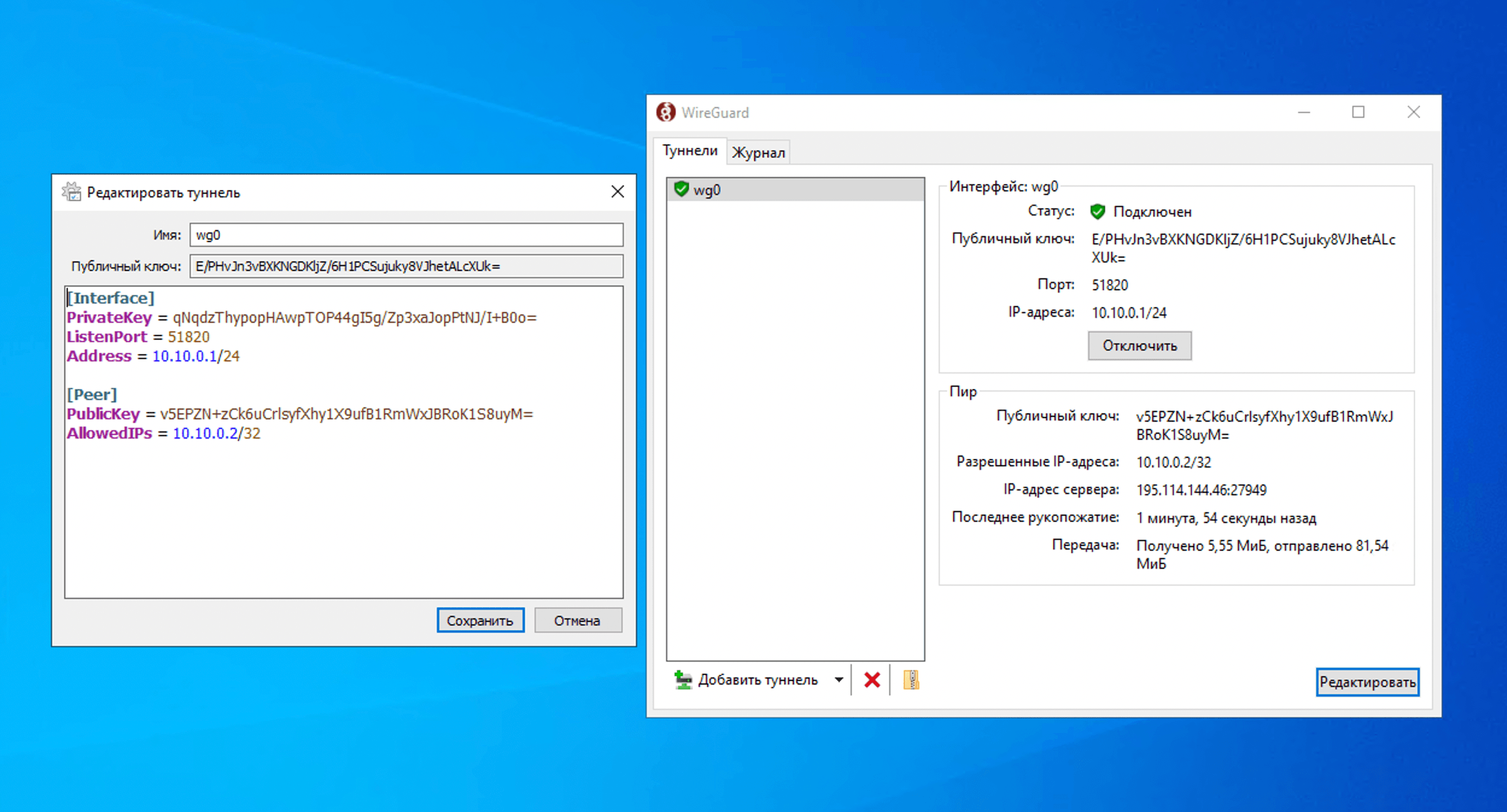Close the Редактировать туннель dialog
Screen dimensions: 1507x812
tap(617, 192)
